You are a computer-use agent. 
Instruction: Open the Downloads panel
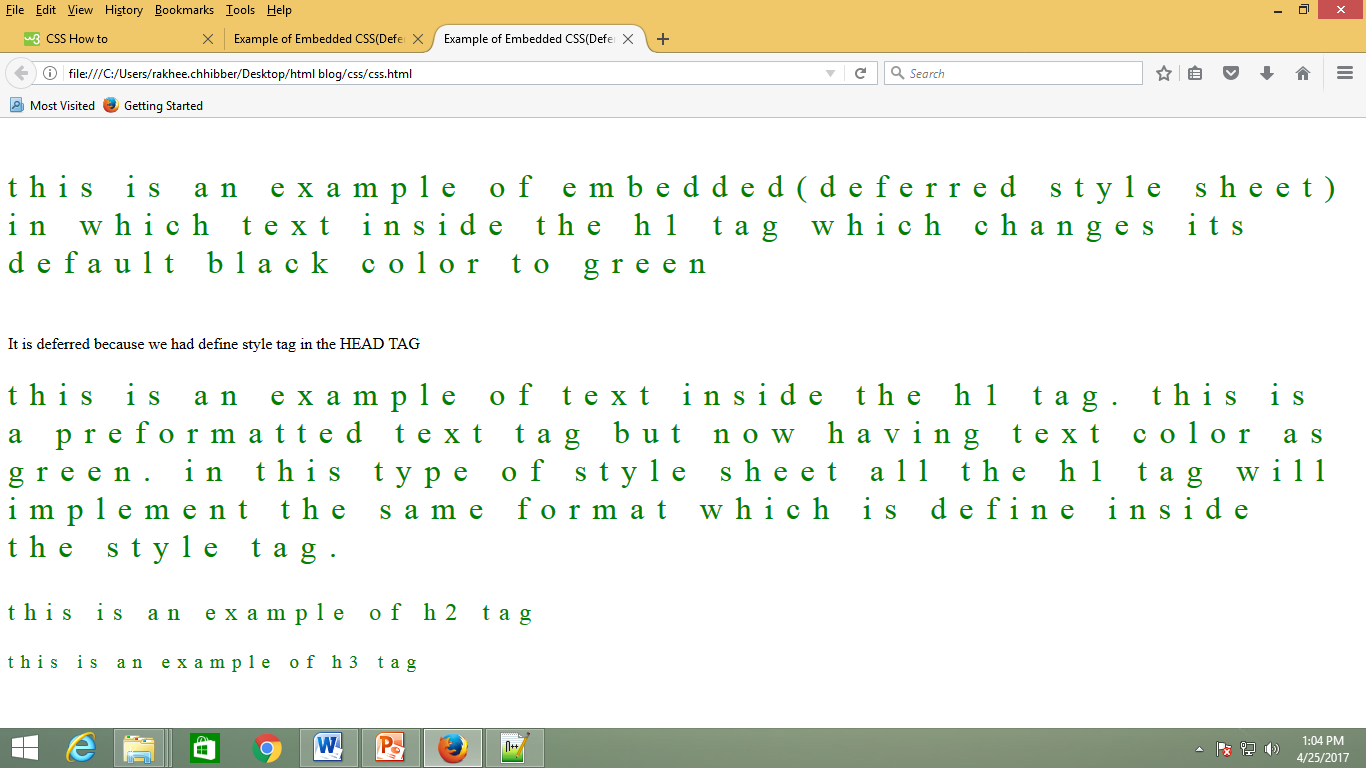point(1266,72)
